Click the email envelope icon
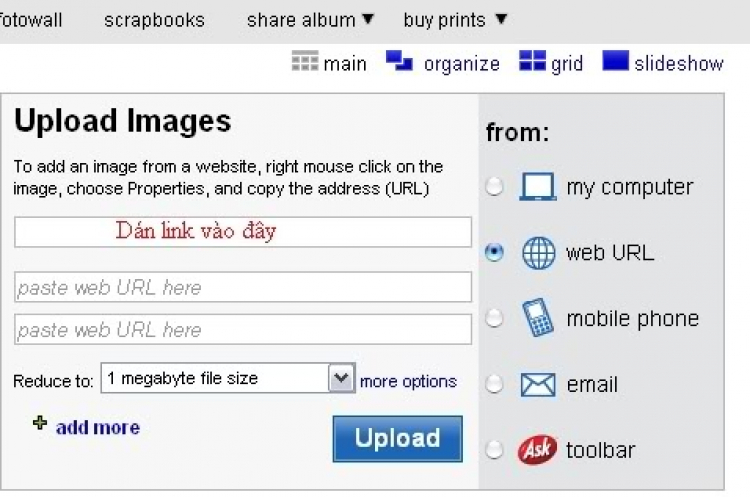Viewport: 750px width, 497px height. point(538,385)
